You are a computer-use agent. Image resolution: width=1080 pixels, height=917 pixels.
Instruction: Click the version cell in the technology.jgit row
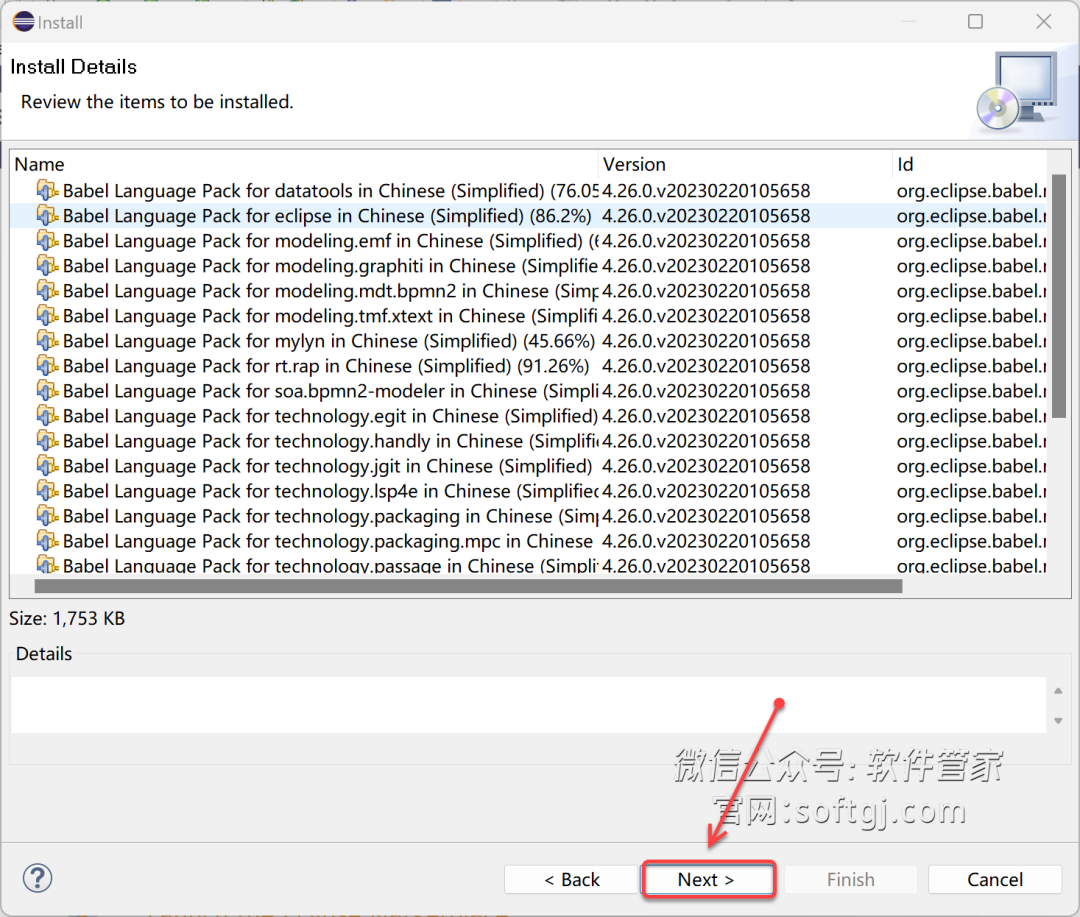pos(706,466)
